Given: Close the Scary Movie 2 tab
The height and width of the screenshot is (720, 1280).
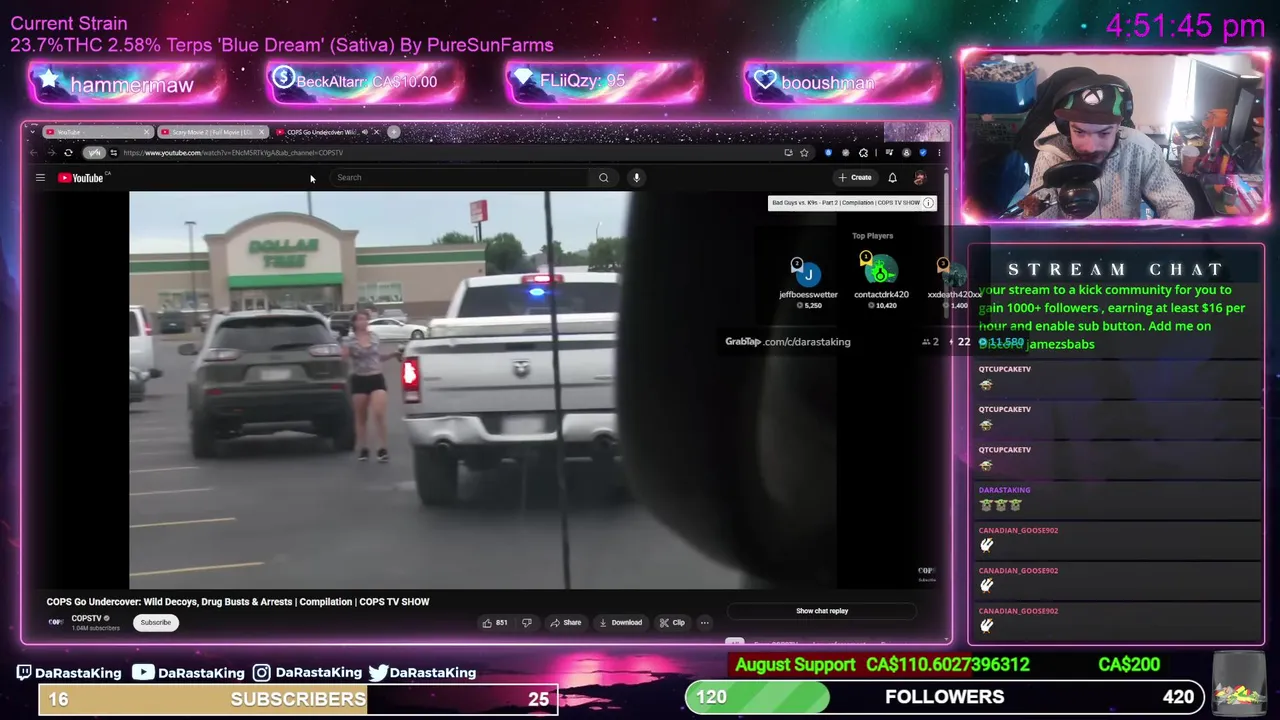Looking at the screenshot, I should tap(262, 132).
